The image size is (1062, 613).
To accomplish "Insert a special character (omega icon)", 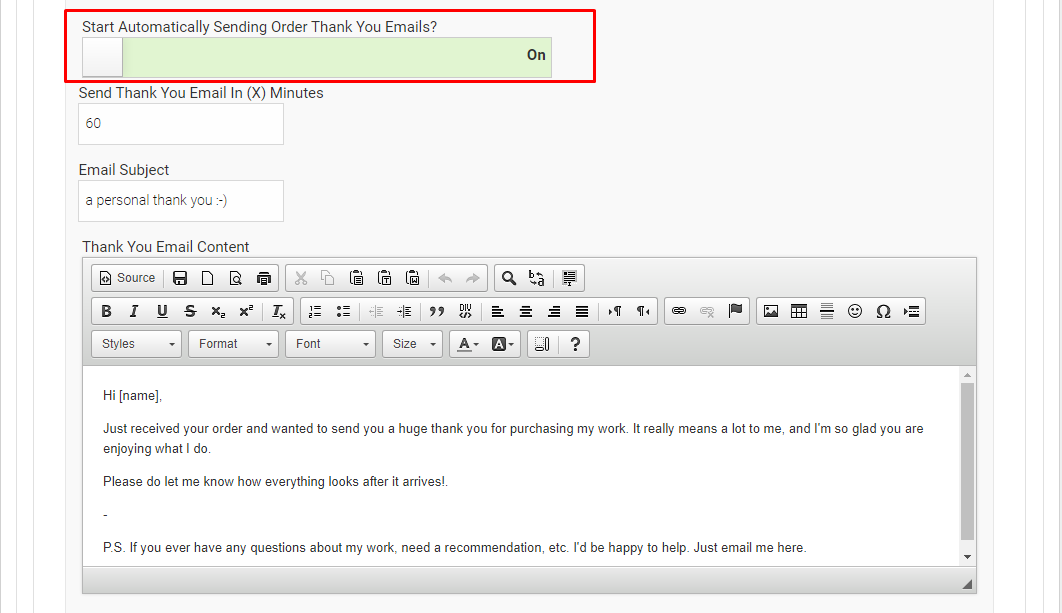I will [x=883, y=310].
